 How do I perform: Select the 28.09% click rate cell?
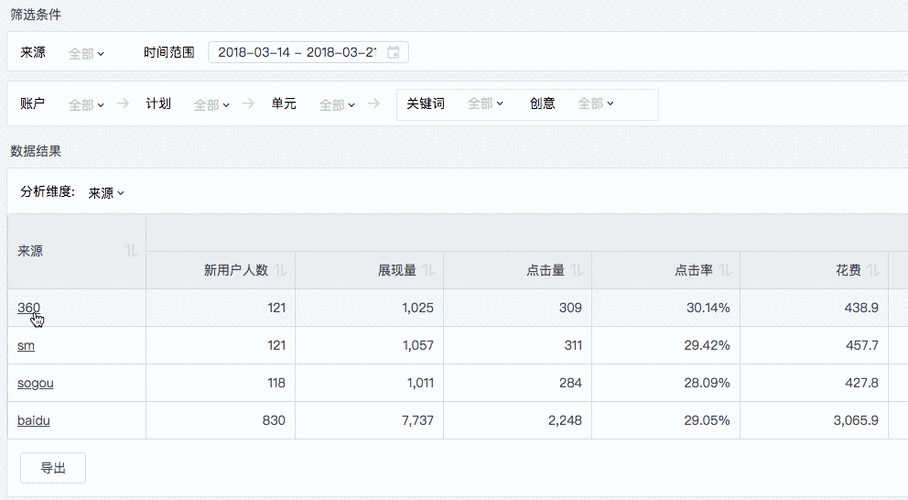click(x=666, y=383)
